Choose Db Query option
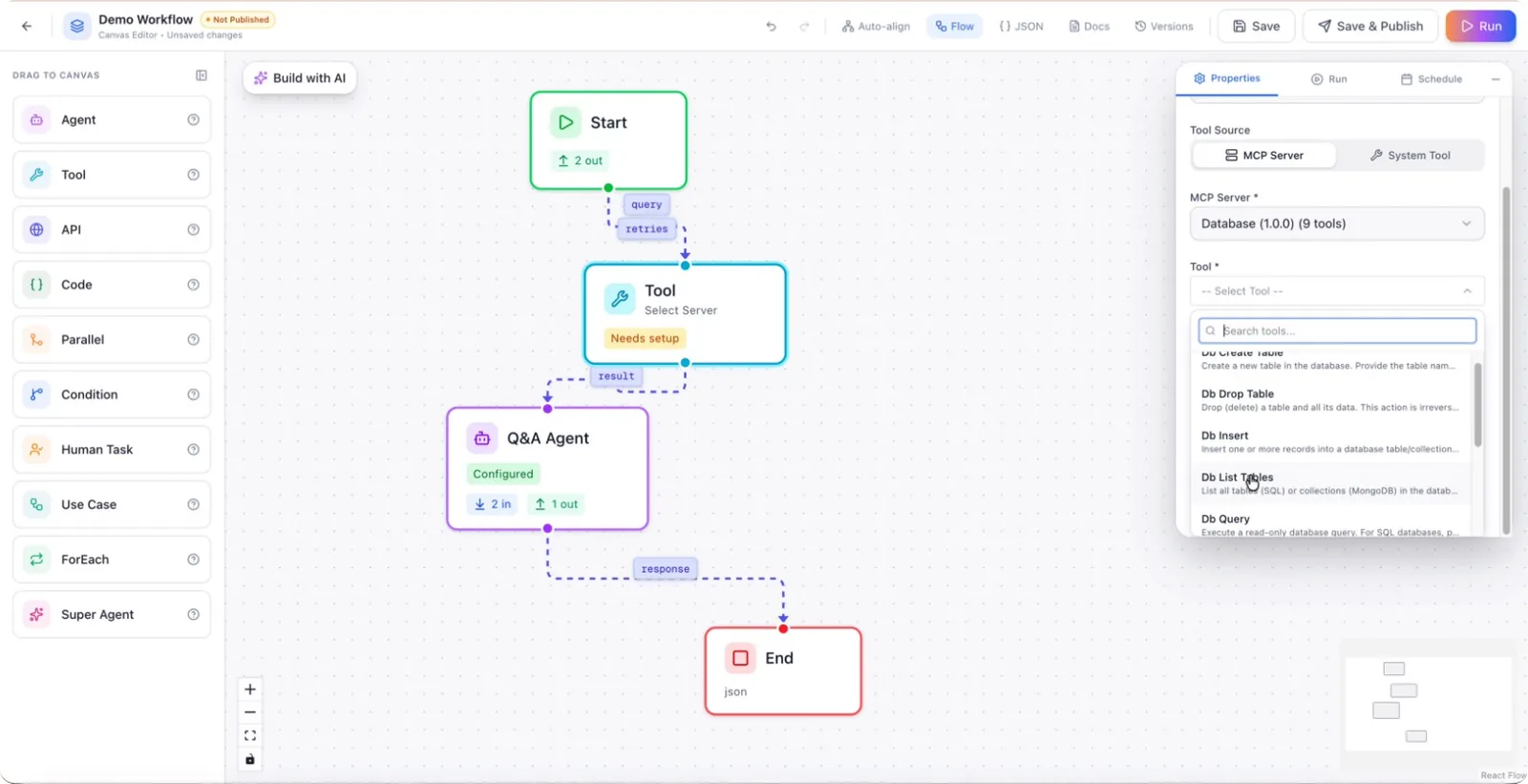1528x784 pixels. 1329,523
